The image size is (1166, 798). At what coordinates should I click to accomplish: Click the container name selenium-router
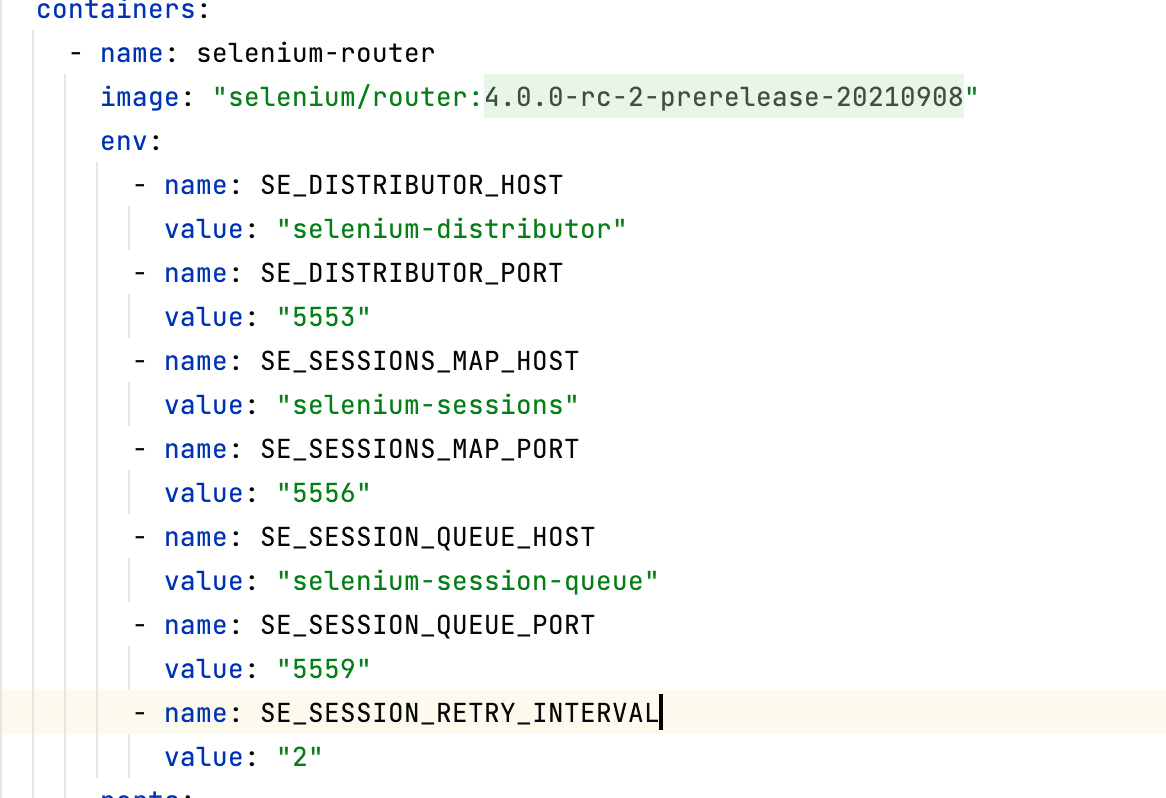(x=315, y=54)
